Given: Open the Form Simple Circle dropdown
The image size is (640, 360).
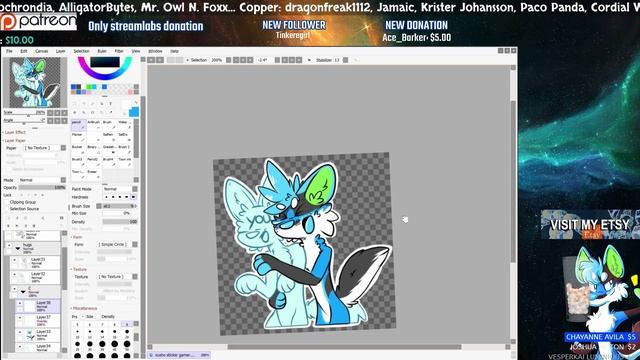Looking at the screenshot, I should [x=118, y=244].
